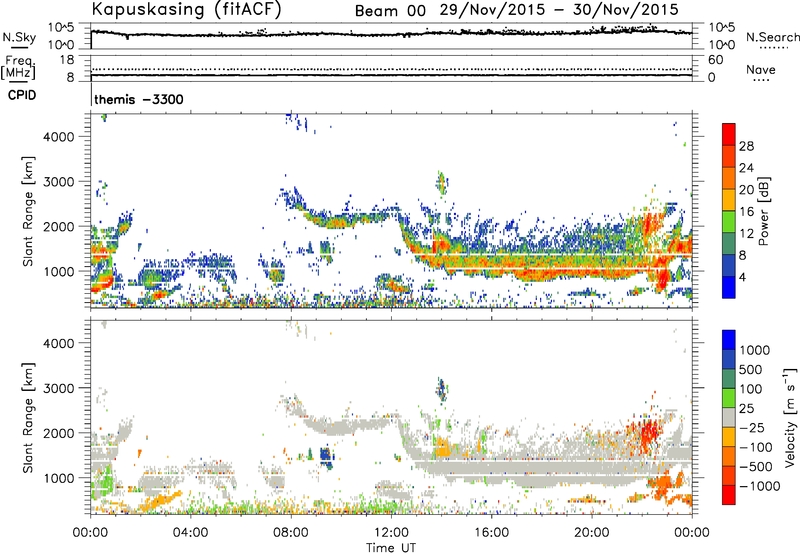Image resolution: width=800 pixels, height=554 pixels.
Task: Click the 16 tick on power scale
Action: (746, 212)
